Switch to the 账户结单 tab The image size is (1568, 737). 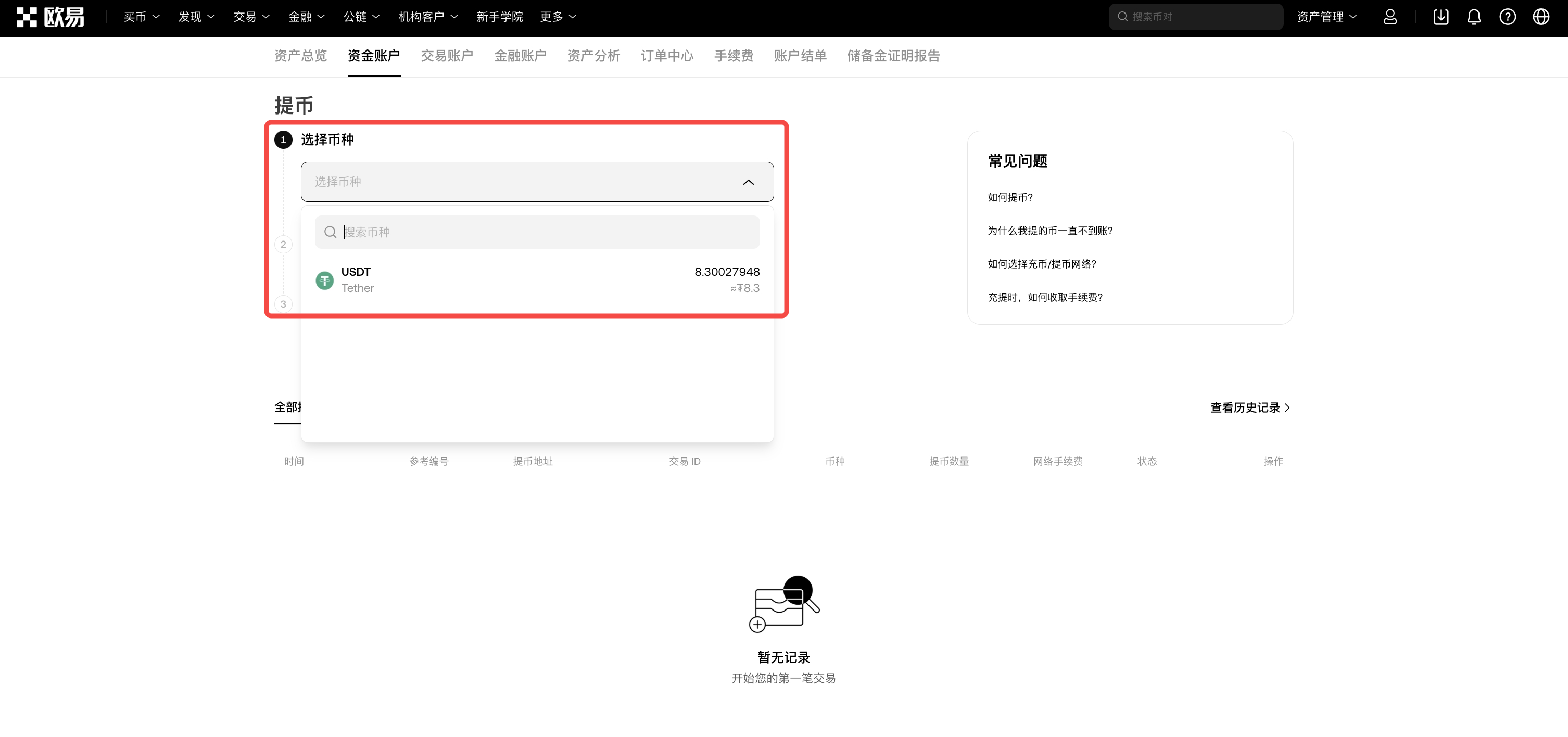click(x=800, y=56)
